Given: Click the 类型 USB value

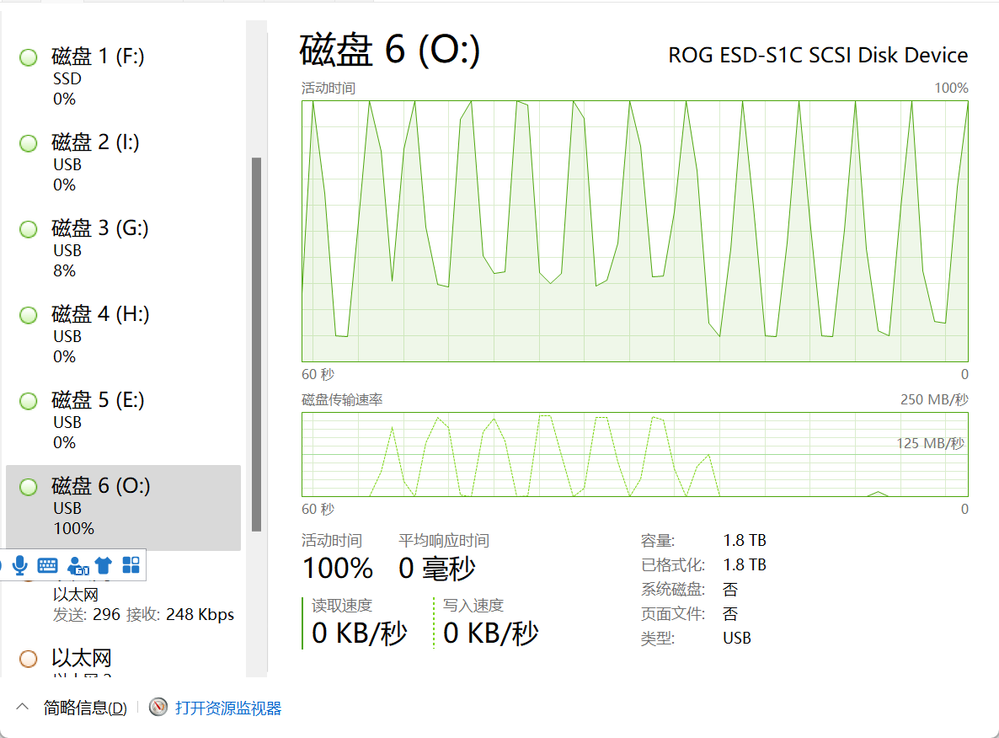Looking at the screenshot, I should click(737, 638).
